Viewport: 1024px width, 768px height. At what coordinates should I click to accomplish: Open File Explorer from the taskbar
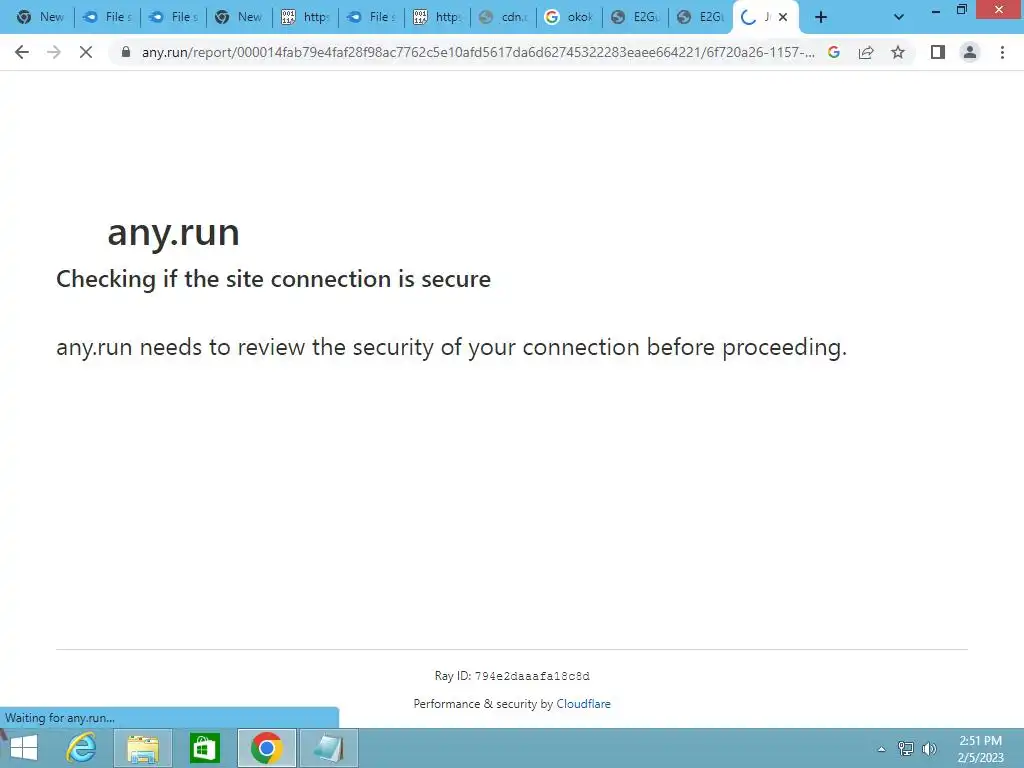tap(142, 748)
